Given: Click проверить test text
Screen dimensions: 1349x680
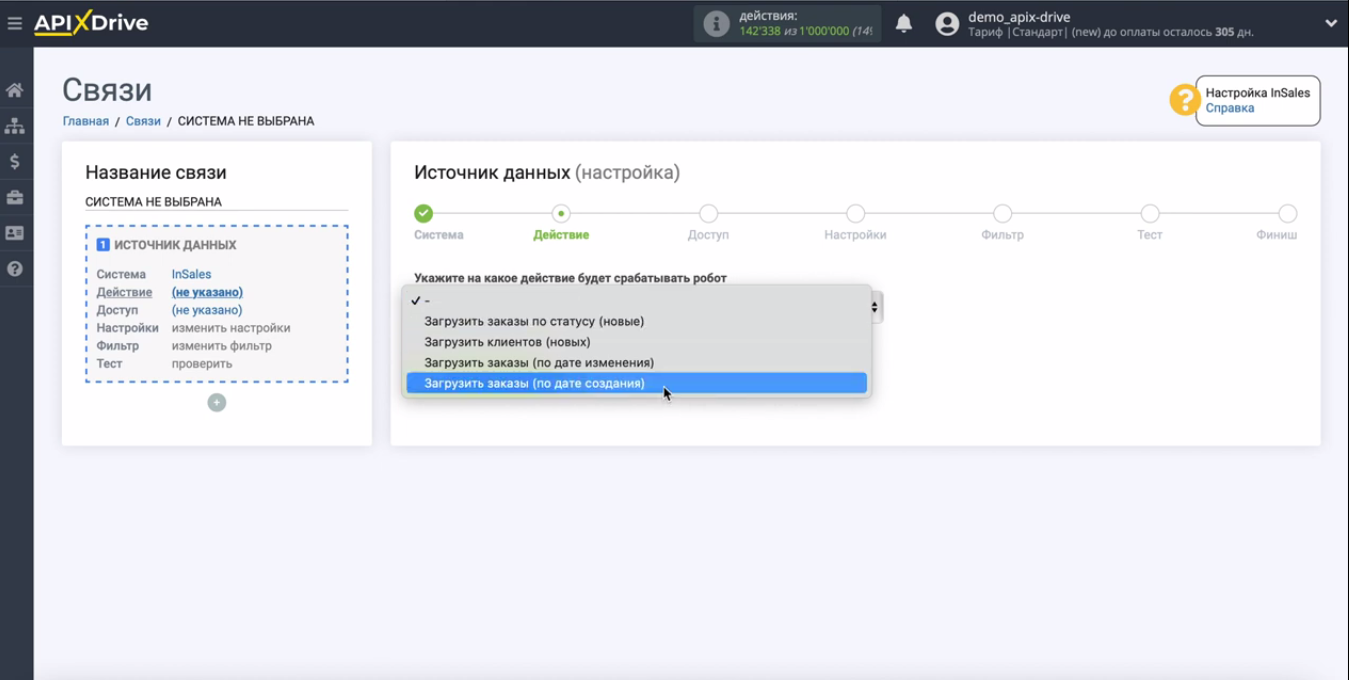Looking at the screenshot, I should (x=202, y=364).
